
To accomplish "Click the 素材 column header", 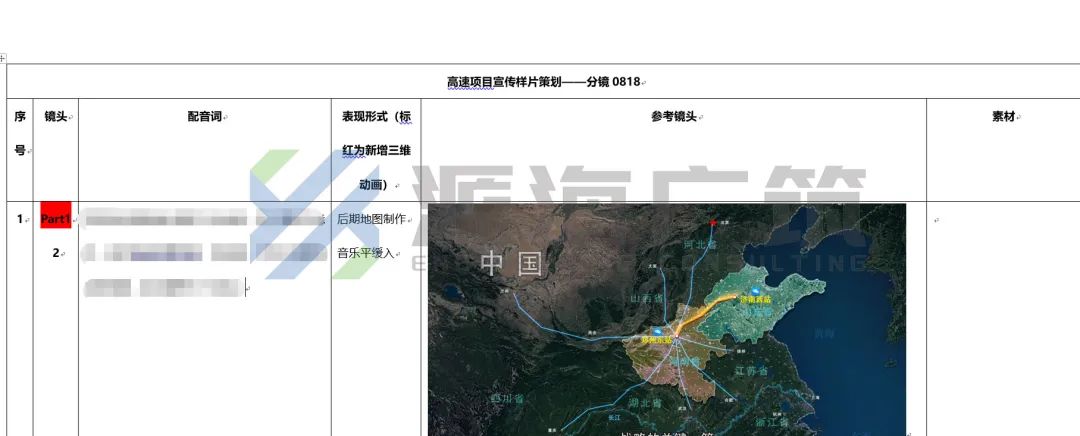I will 1004,117.
